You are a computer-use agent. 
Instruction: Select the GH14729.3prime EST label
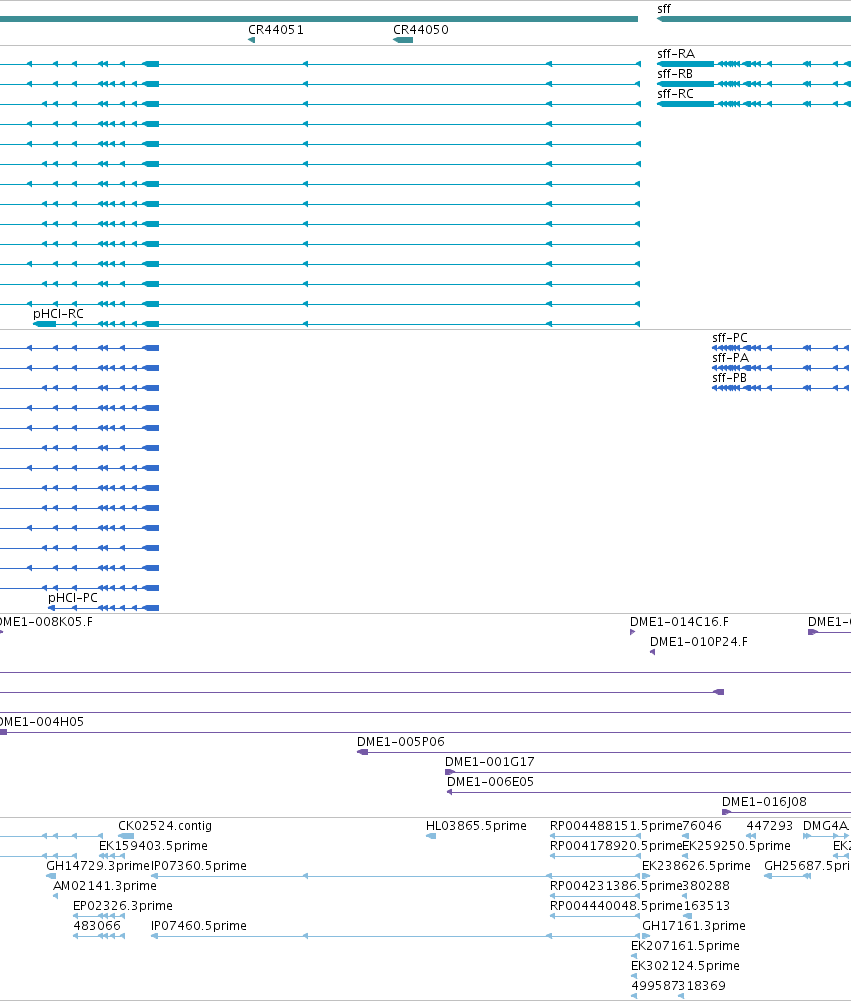[98, 866]
